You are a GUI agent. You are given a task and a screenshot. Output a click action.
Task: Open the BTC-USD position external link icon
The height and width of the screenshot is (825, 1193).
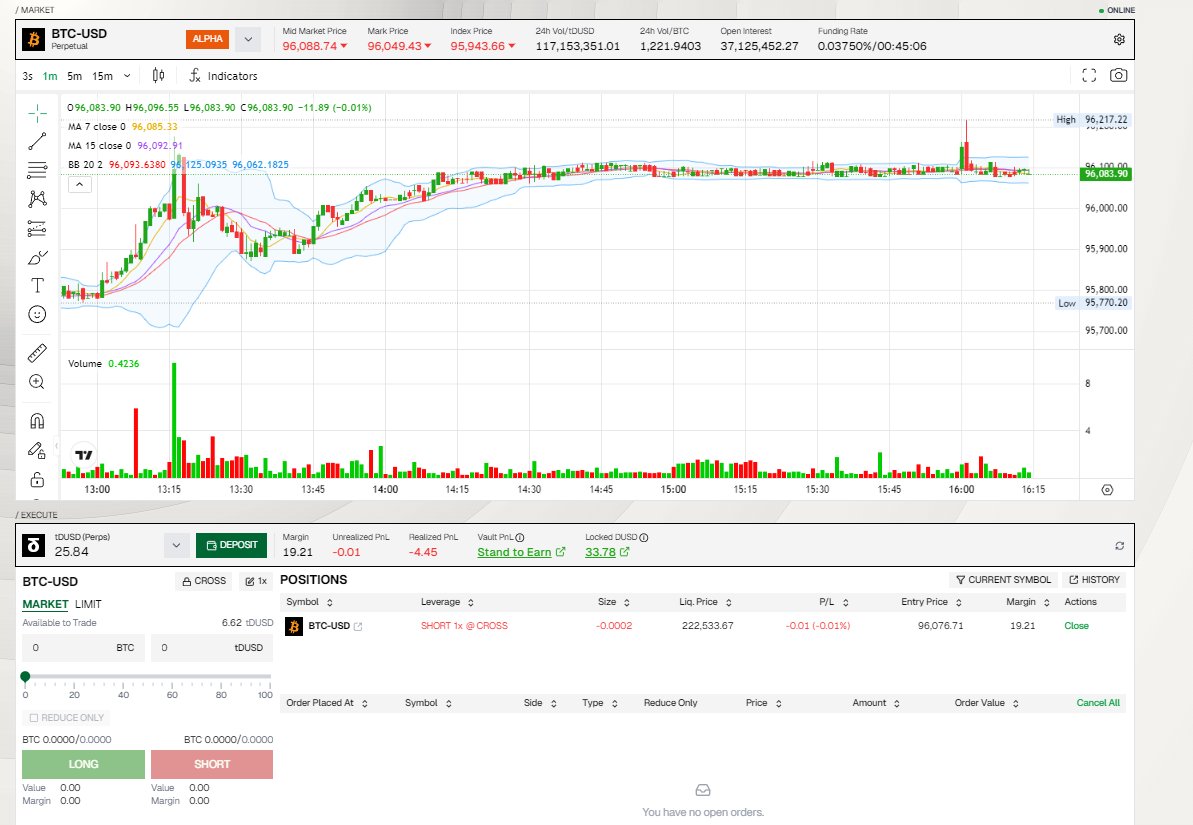tap(358, 626)
